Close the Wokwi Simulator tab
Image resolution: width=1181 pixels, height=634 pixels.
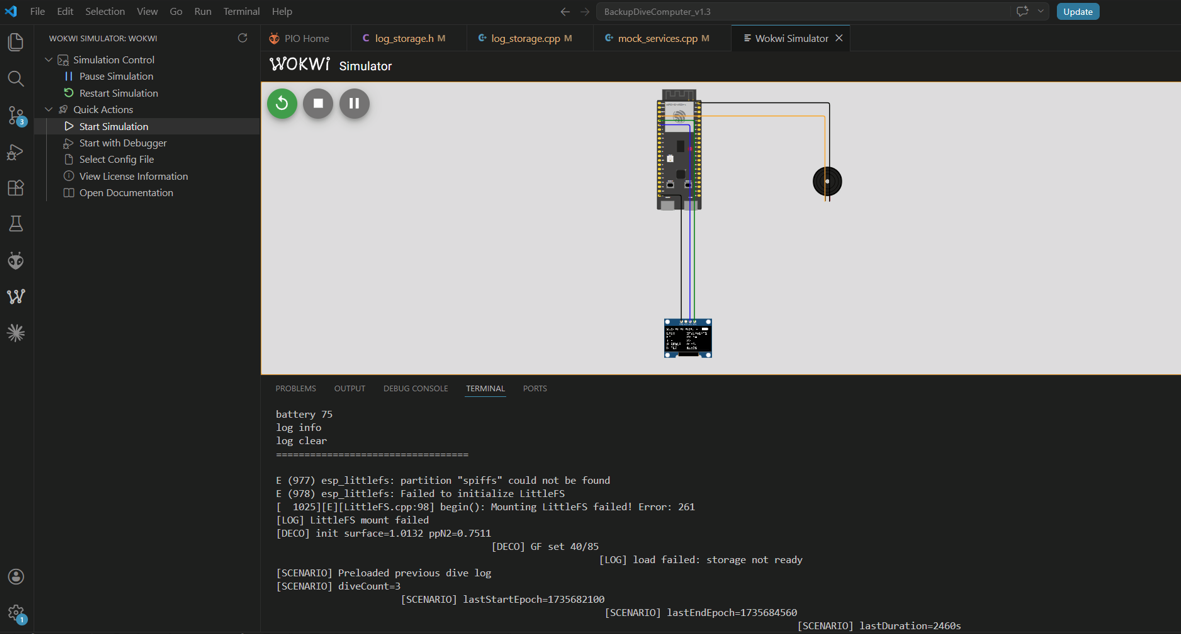[x=838, y=38]
